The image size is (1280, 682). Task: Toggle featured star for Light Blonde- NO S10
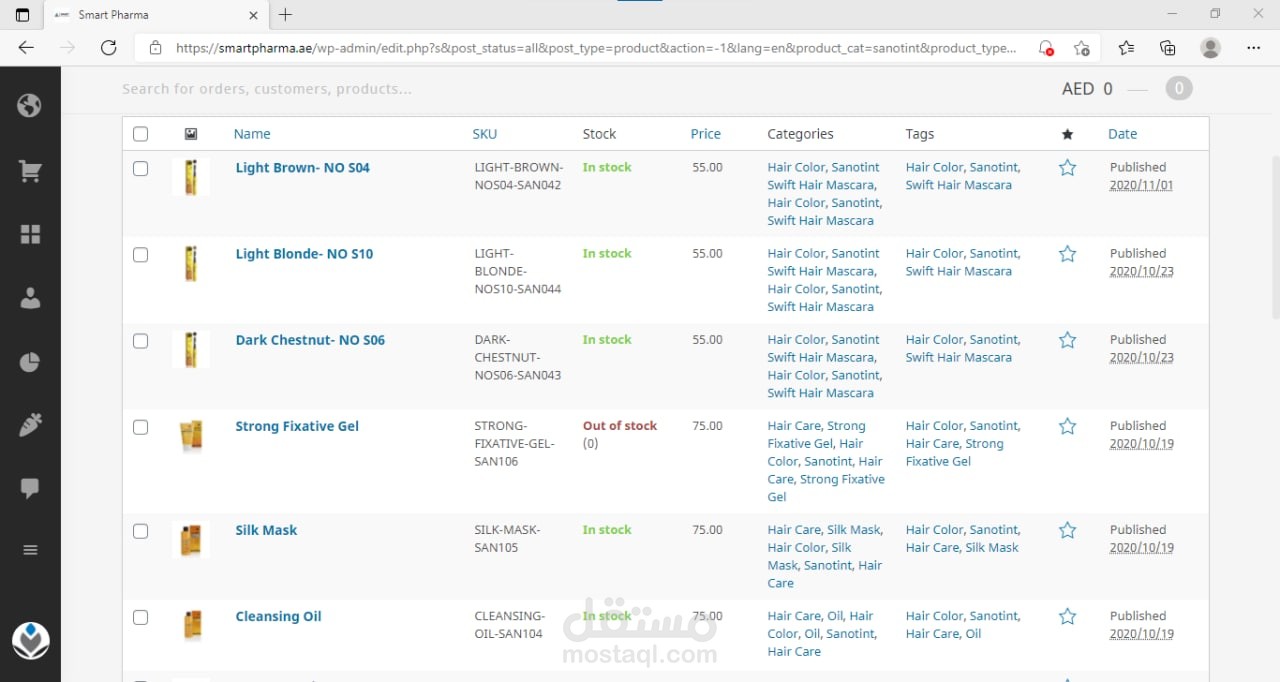(x=1067, y=254)
